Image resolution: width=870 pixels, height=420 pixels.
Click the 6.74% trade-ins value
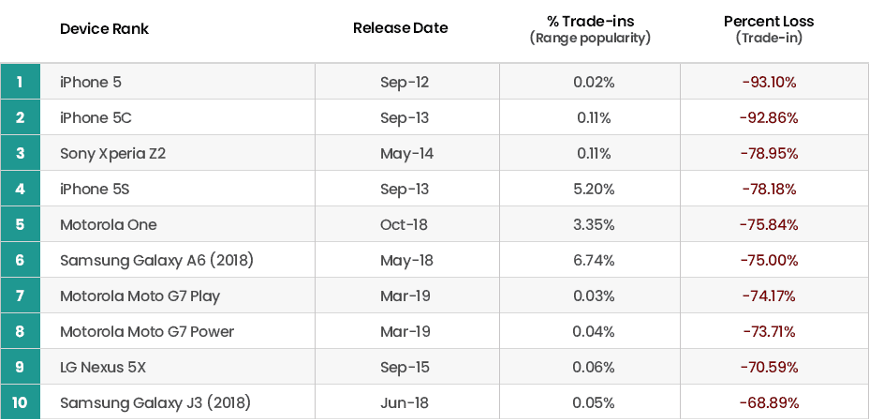point(592,260)
